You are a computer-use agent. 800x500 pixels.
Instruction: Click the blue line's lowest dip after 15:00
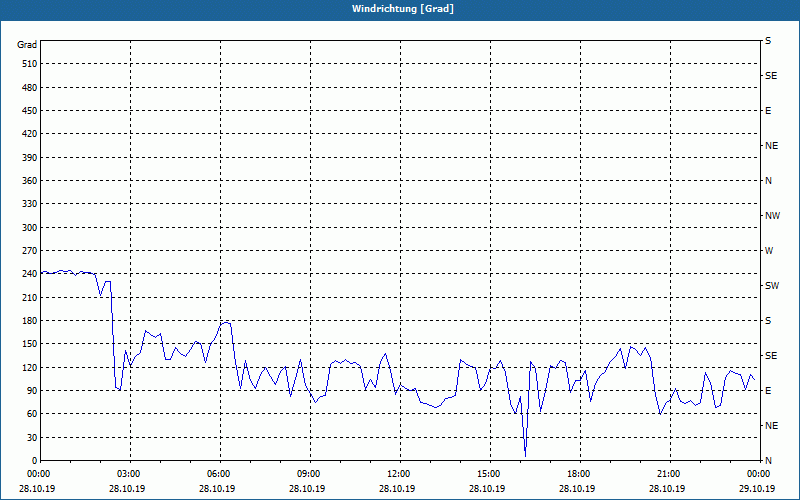point(526,455)
